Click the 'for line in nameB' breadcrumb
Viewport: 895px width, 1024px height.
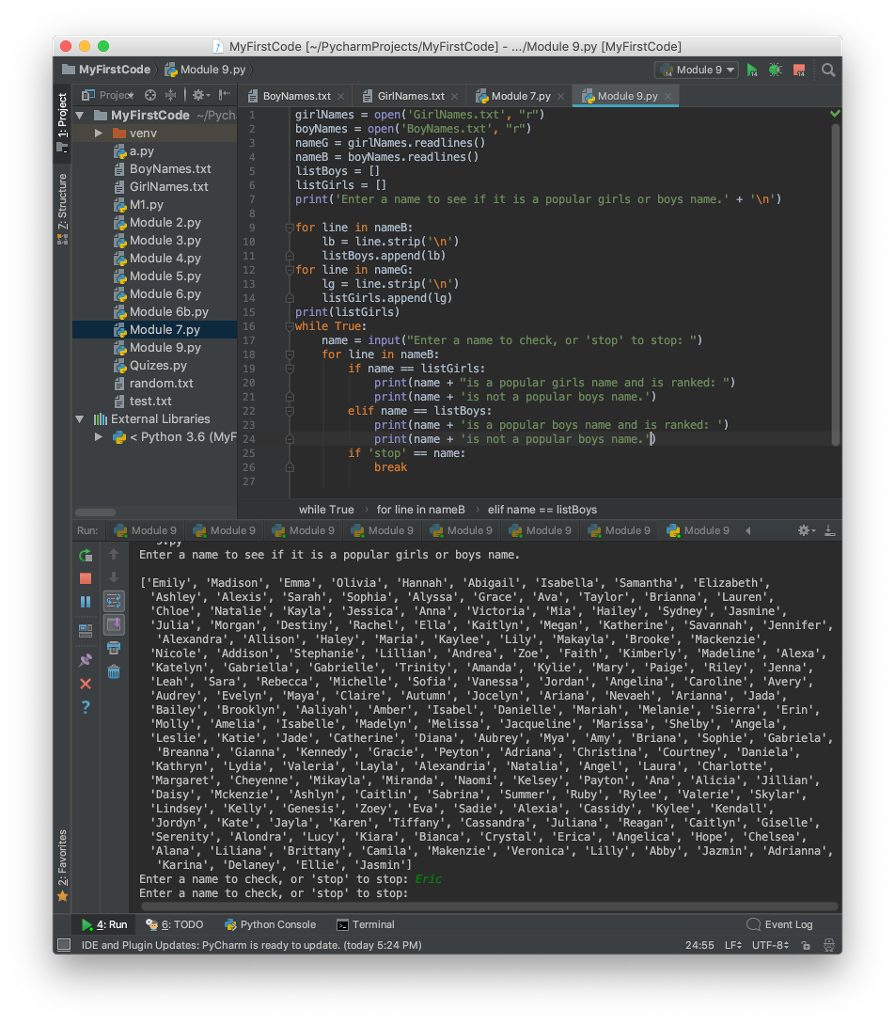click(421, 510)
